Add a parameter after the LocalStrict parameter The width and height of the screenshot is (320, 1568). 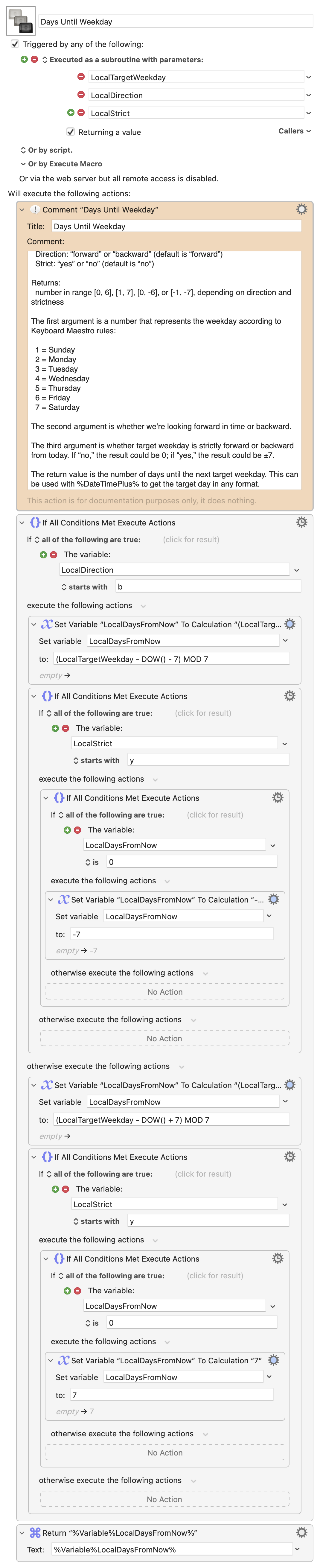click(71, 113)
